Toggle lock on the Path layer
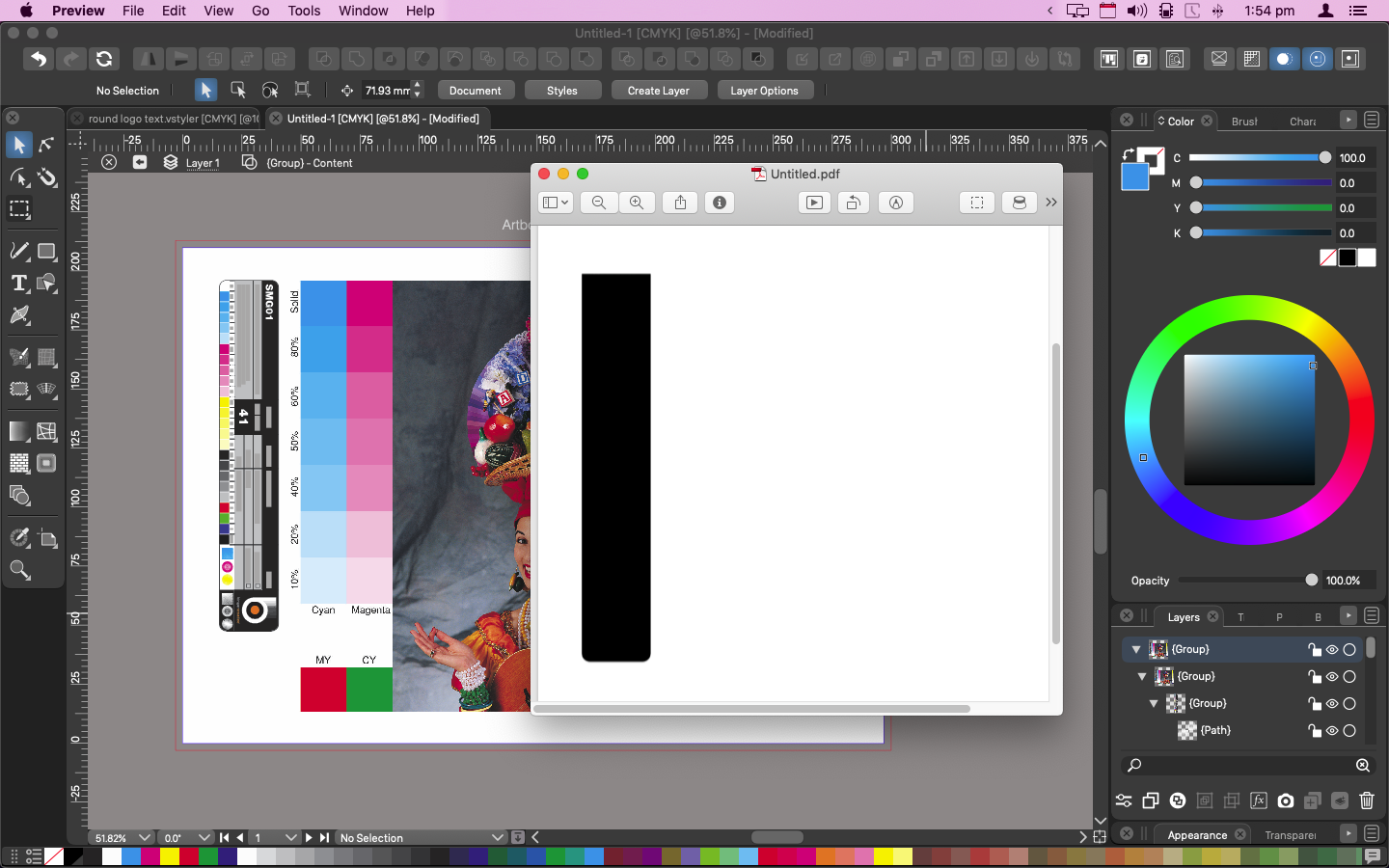Viewport: 1389px width, 868px height. pyautogui.click(x=1314, y=731)
